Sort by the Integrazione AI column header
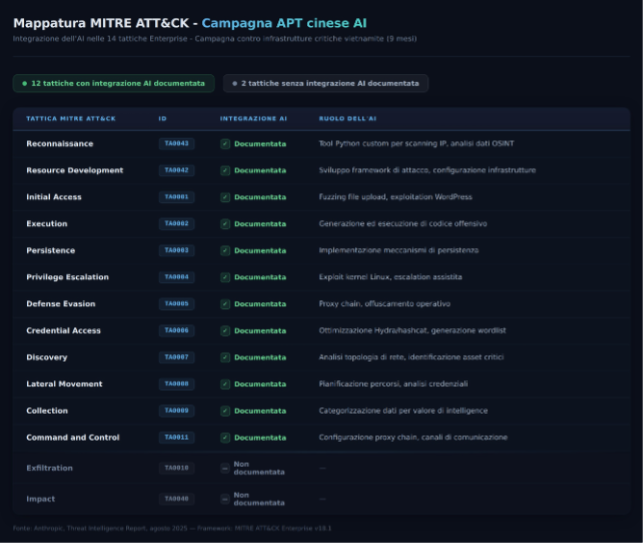The height and width of the screenshot is (544, 644). 253,119
